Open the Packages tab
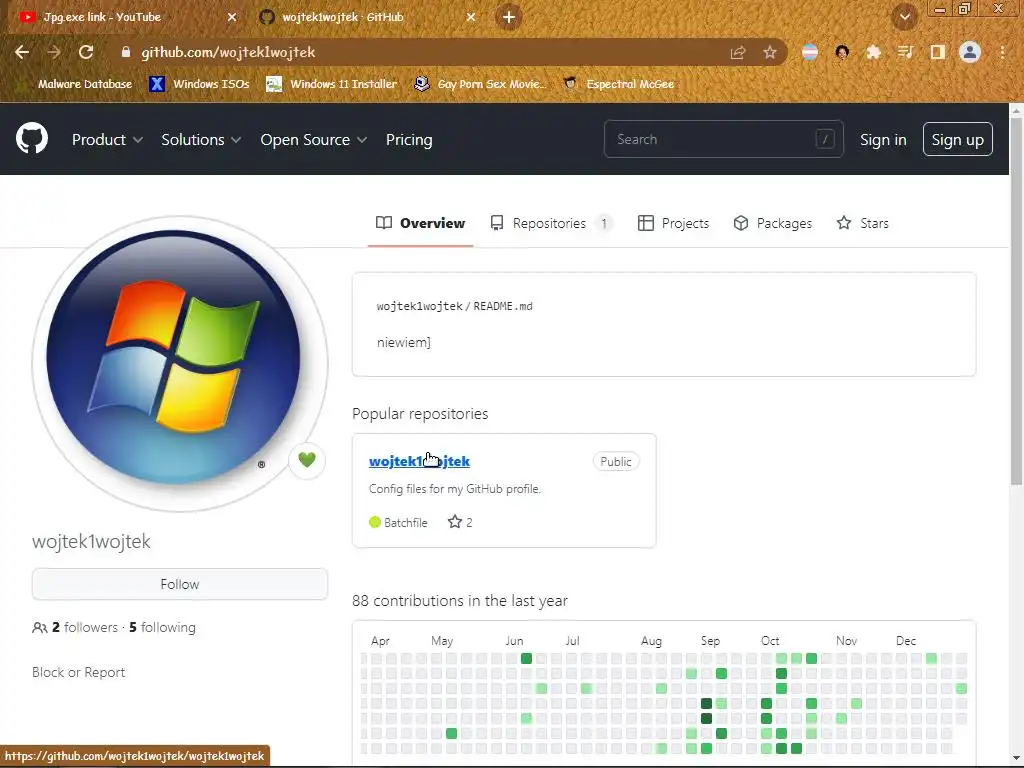The image size is (1024, 768). tap(773, 223)
